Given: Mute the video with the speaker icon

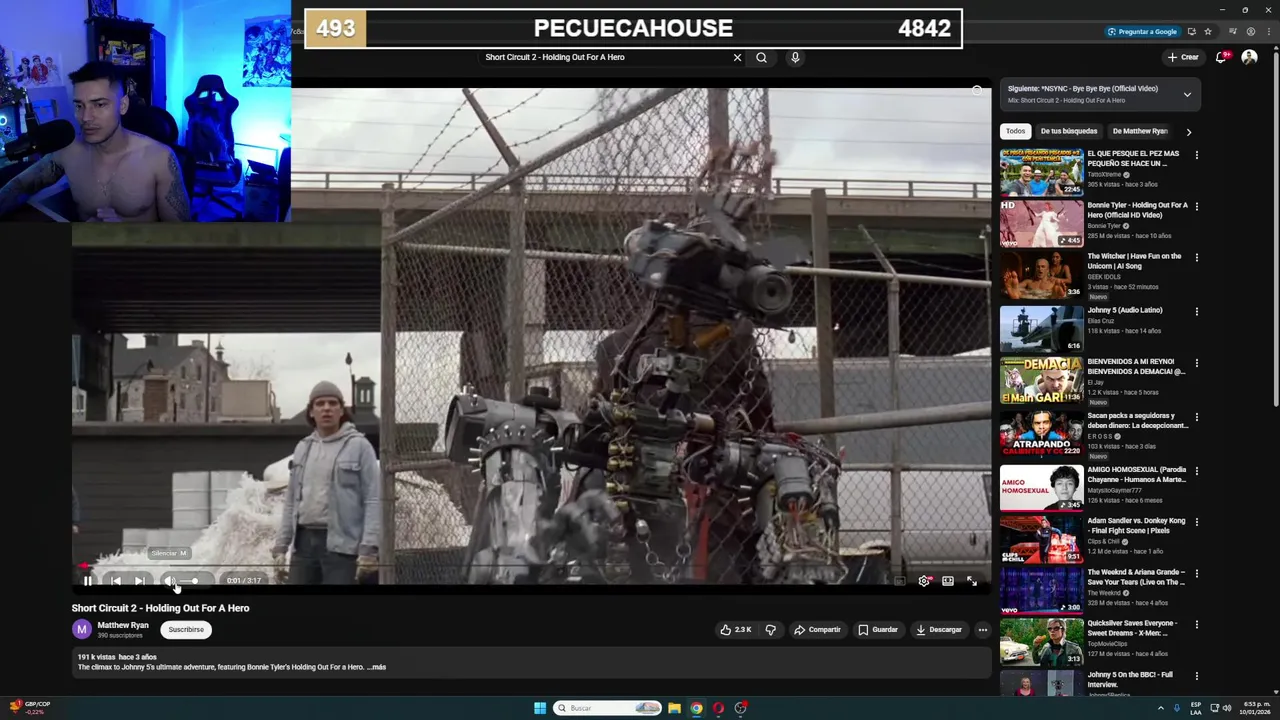Looking at the screenshot, I should [x=169, y=581].
